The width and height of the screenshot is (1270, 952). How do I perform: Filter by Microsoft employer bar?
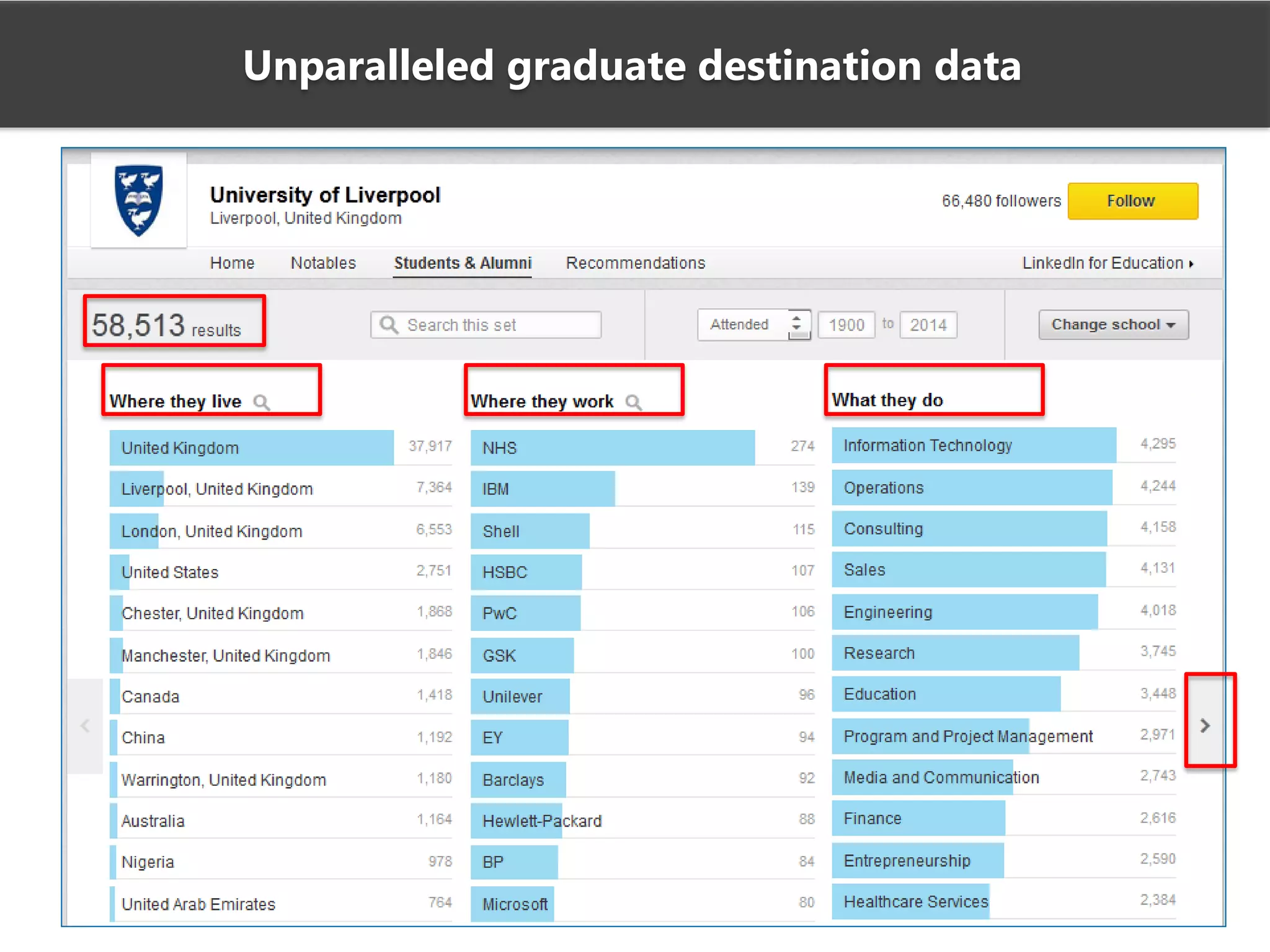point(643,904)
